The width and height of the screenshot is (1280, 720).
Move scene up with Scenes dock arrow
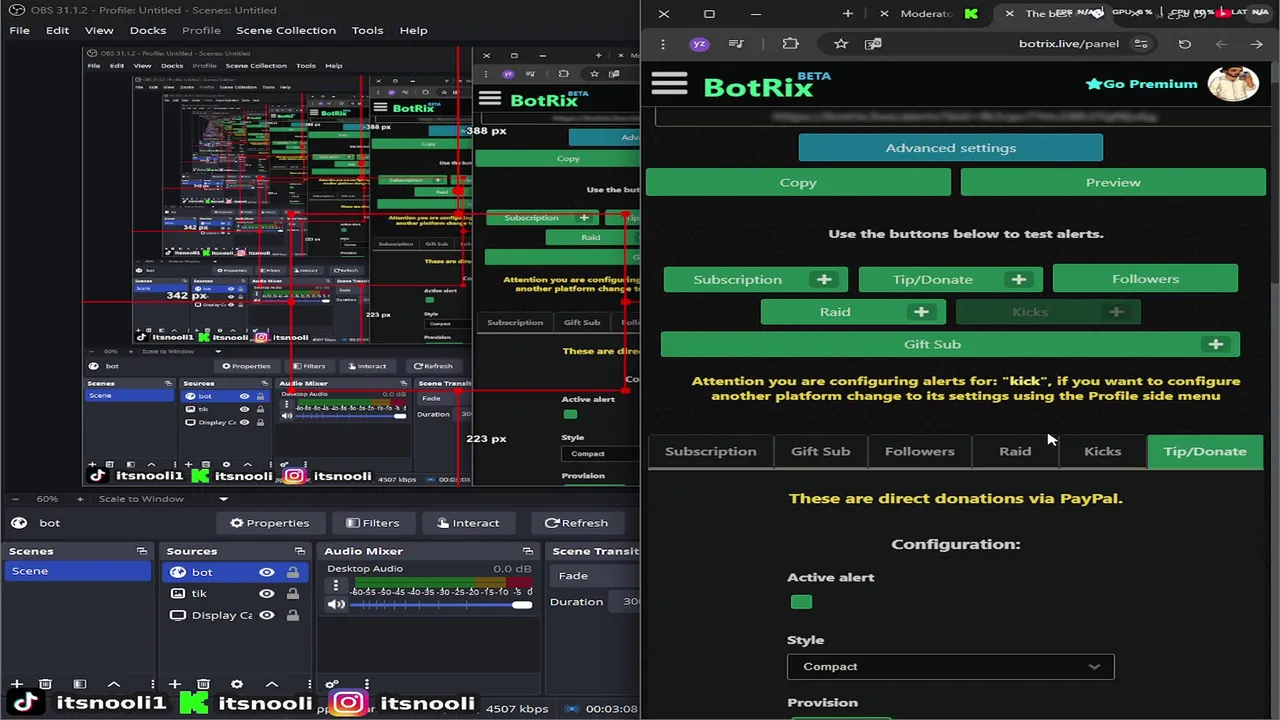point(113,684)
